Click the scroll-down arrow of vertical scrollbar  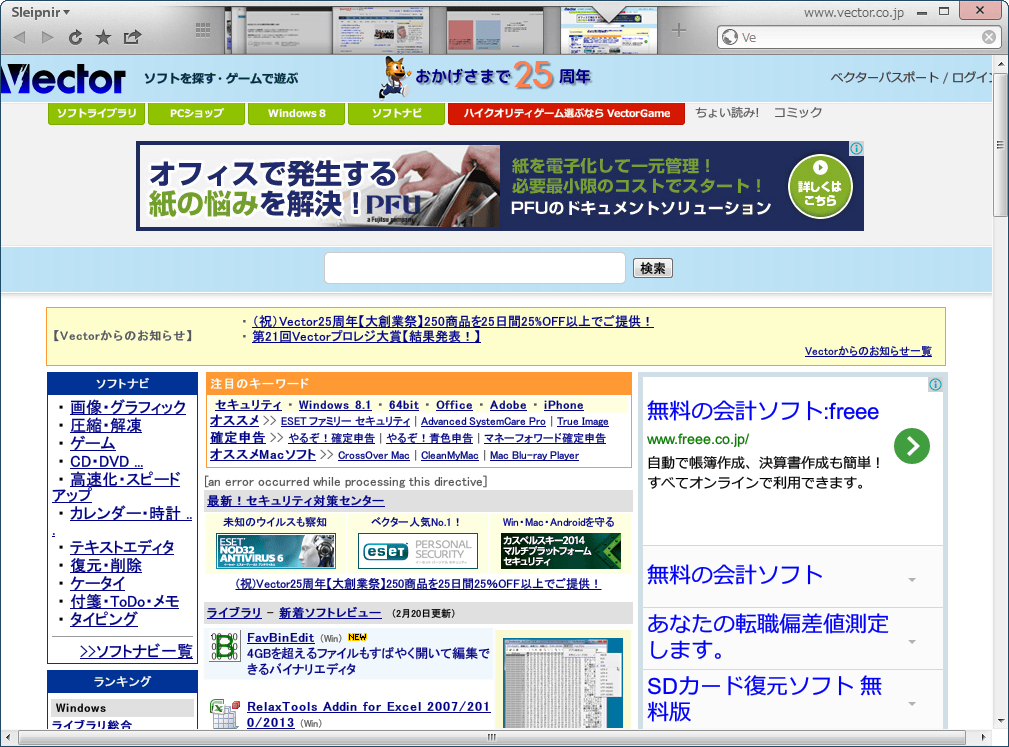pyautogui.click(x=1001, y=721)
